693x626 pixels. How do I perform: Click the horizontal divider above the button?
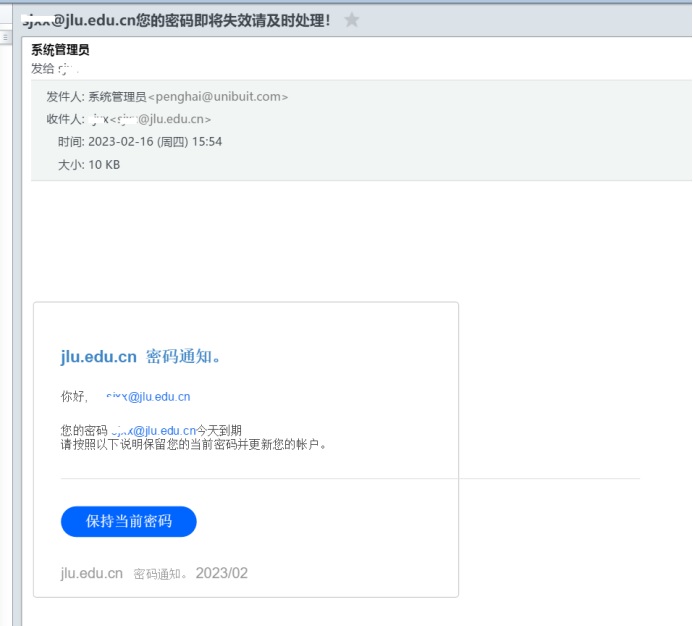click(350, 478)
